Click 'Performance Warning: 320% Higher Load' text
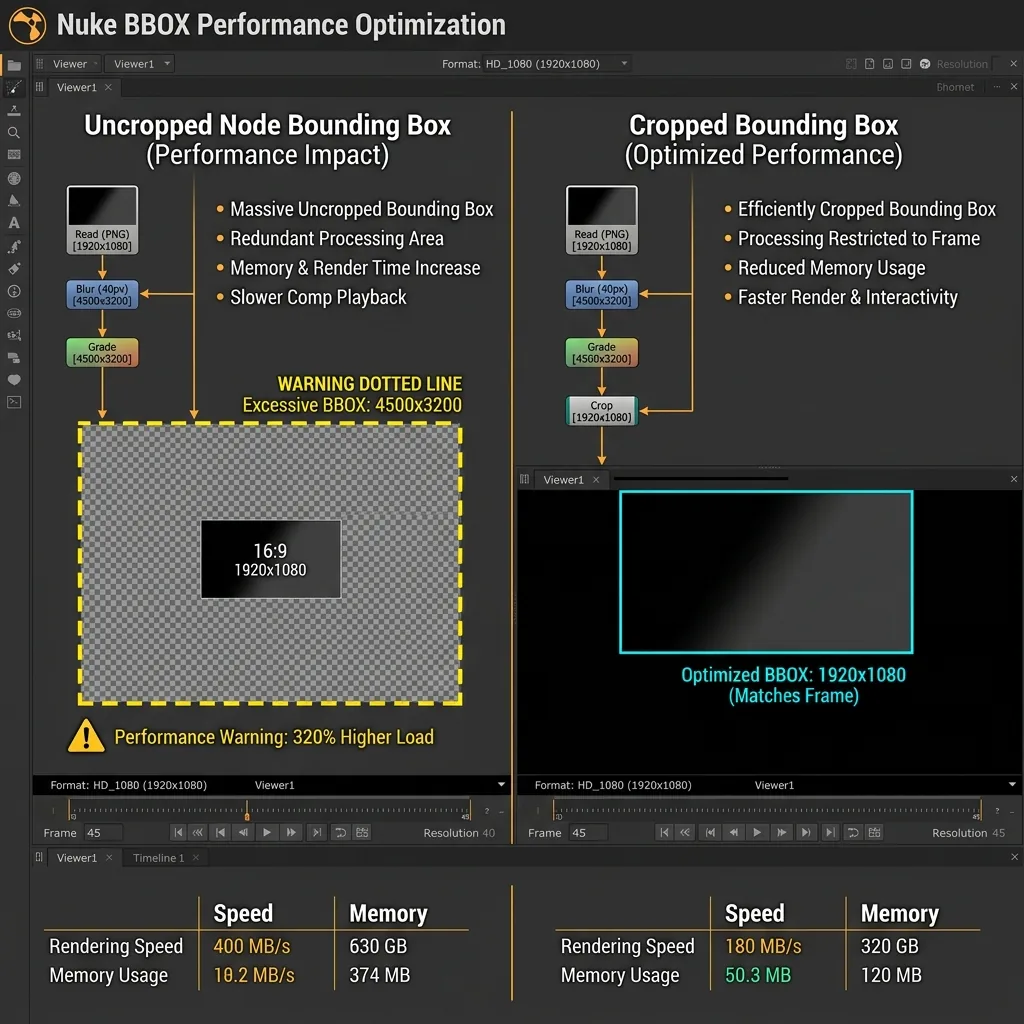 pos(274,737)
